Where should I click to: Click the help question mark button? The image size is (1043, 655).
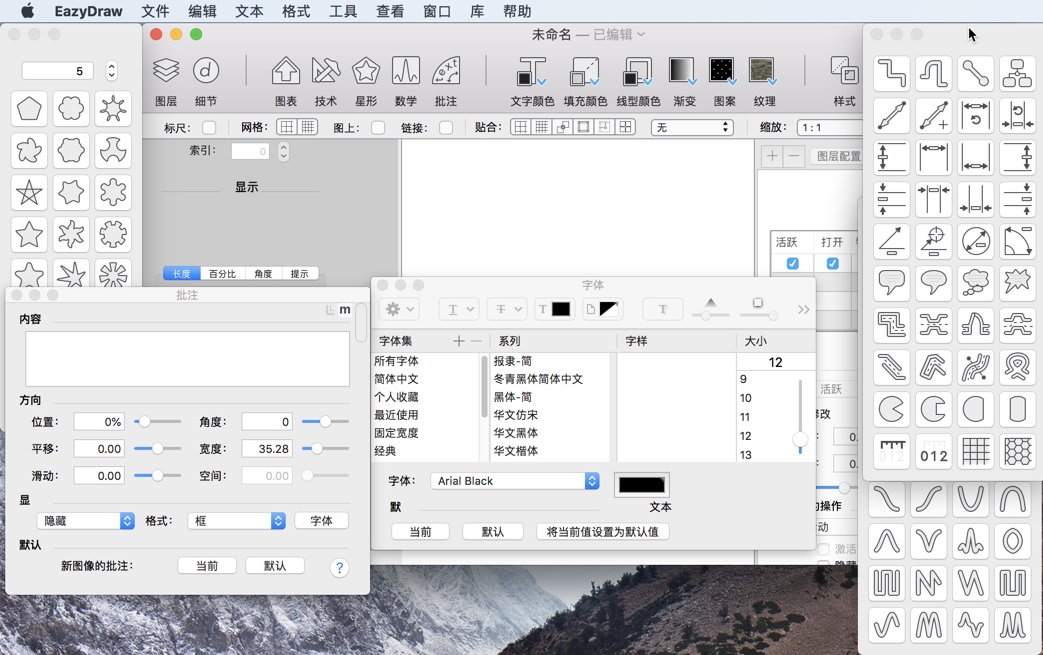click(x=339, y=567)
